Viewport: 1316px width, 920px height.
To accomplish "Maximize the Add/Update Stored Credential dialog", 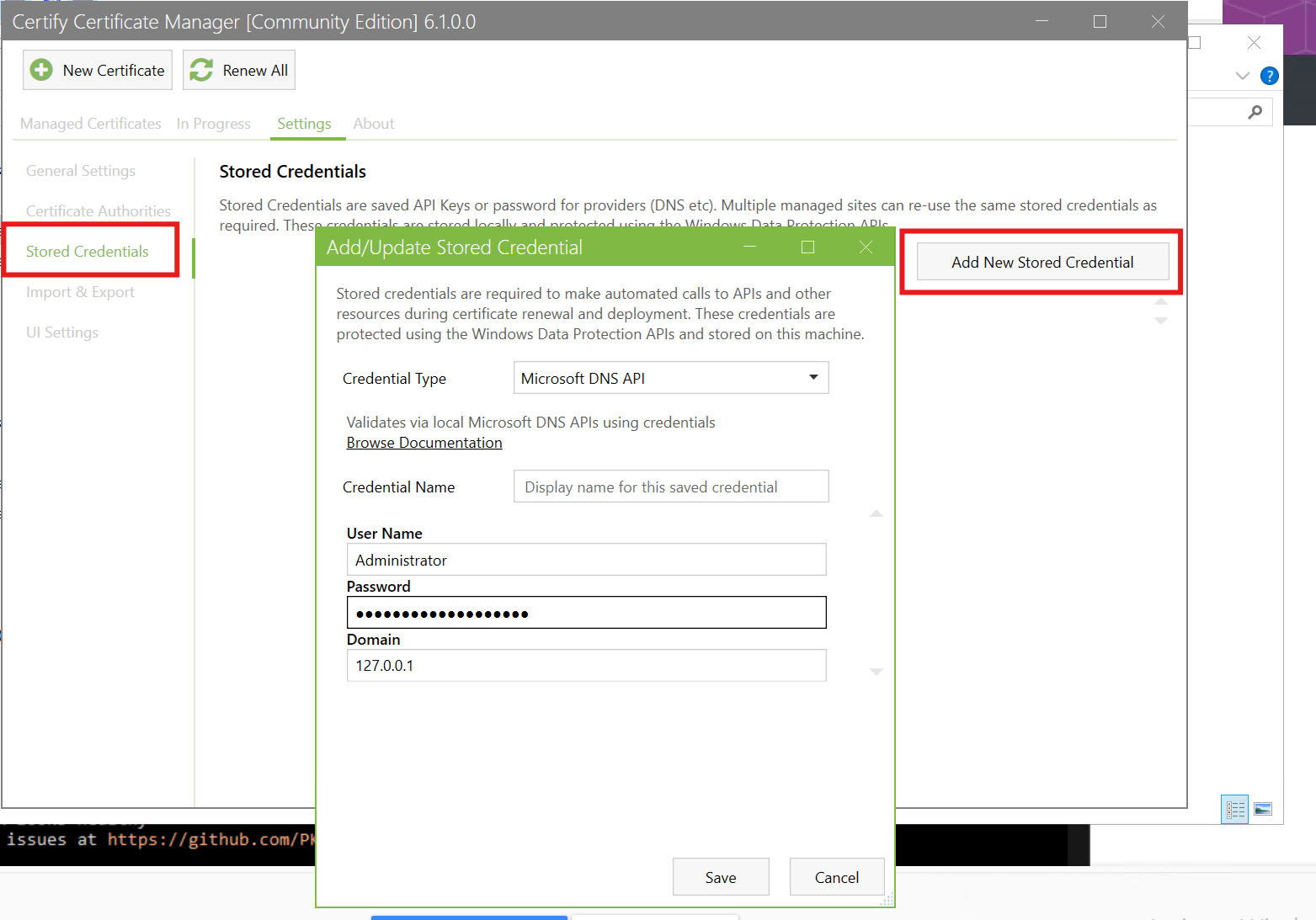I will click(x=807, y=247).
